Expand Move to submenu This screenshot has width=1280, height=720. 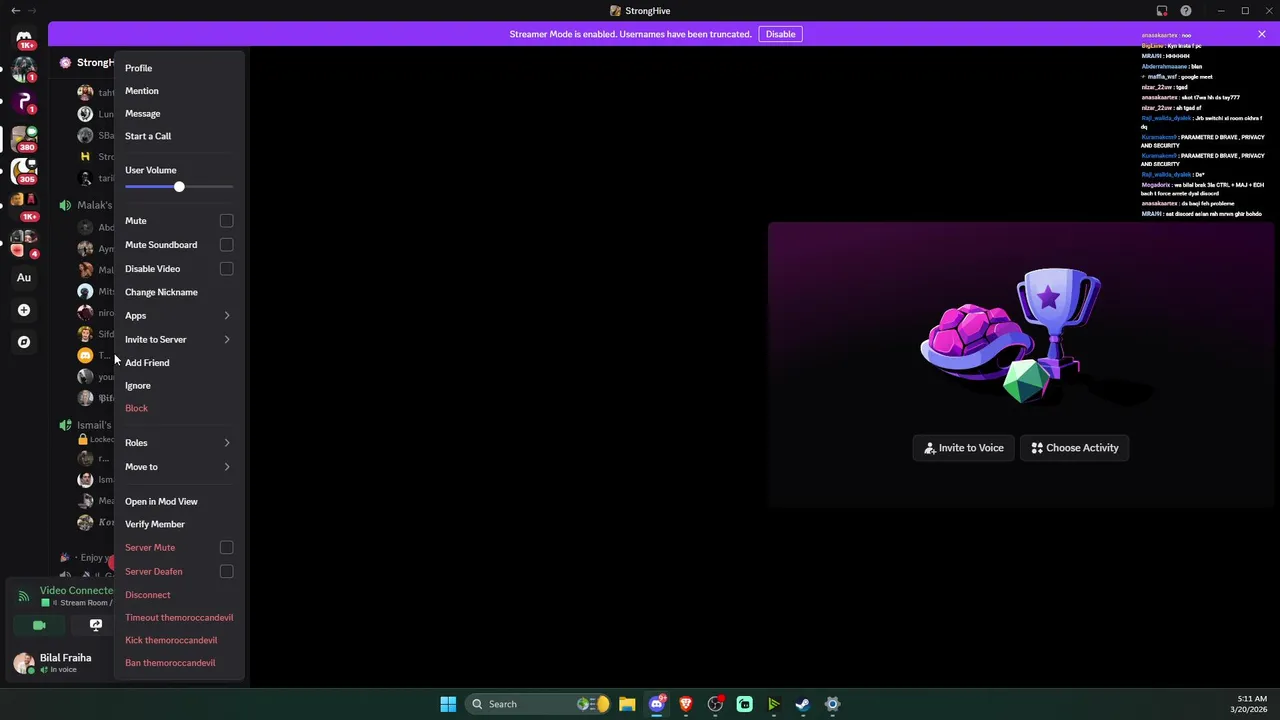(x=179, y=467)
